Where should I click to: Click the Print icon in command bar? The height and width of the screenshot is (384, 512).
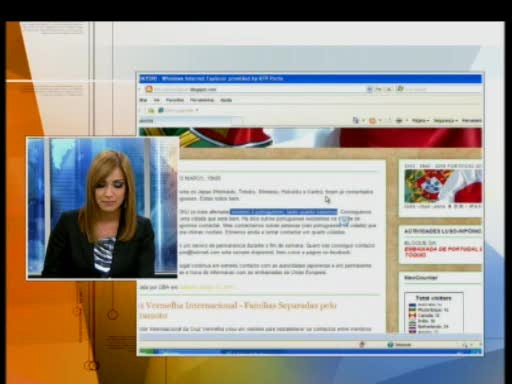[399, 120]
